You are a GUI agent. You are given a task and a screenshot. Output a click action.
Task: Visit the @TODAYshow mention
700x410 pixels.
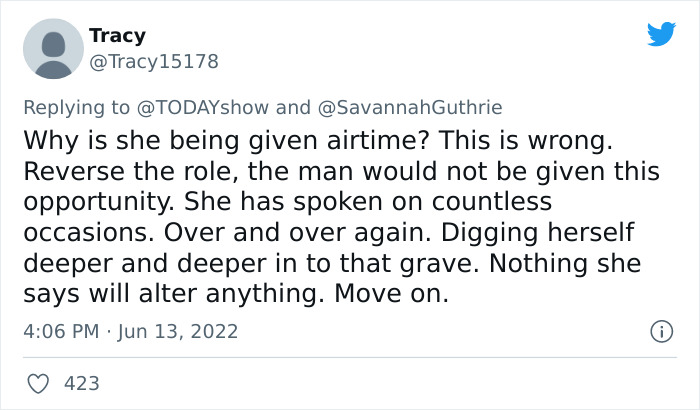pyautogui.click(x=207, y=107)
